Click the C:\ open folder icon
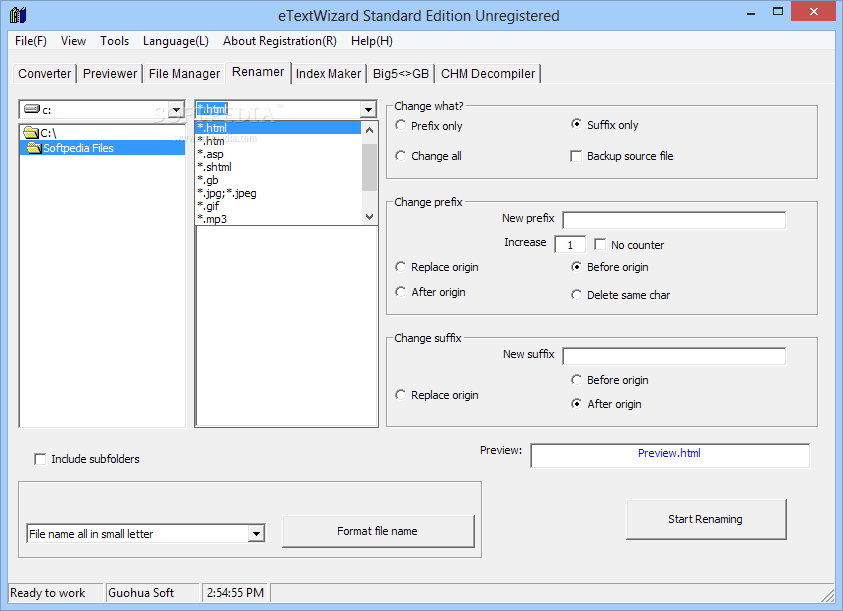Screen dimensions: 843x611 [x=31, y=132]
